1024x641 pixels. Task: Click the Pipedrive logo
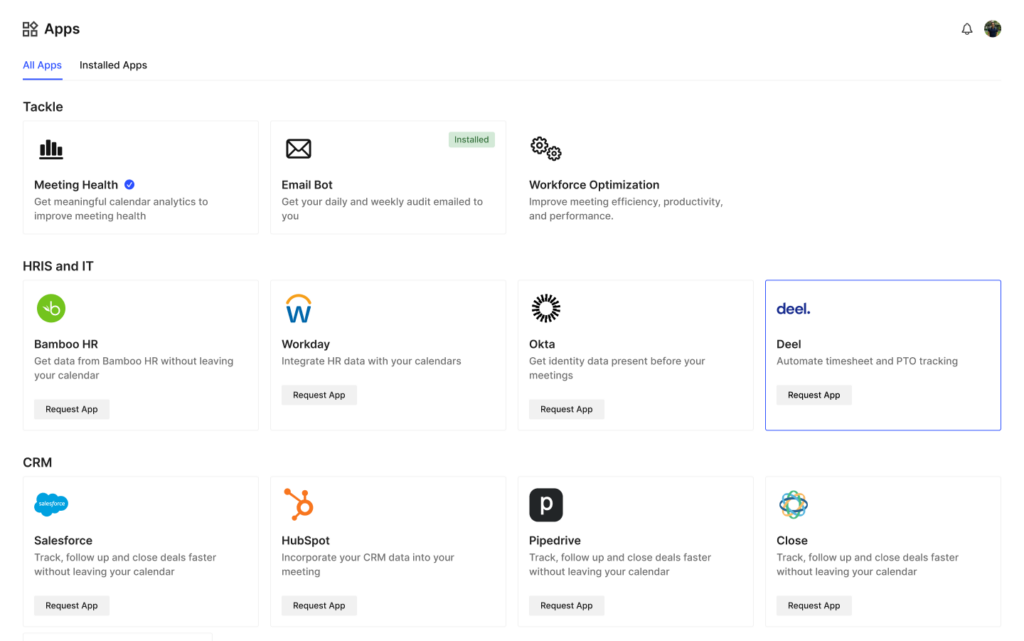pyautogui.click(x=546, y=505)
